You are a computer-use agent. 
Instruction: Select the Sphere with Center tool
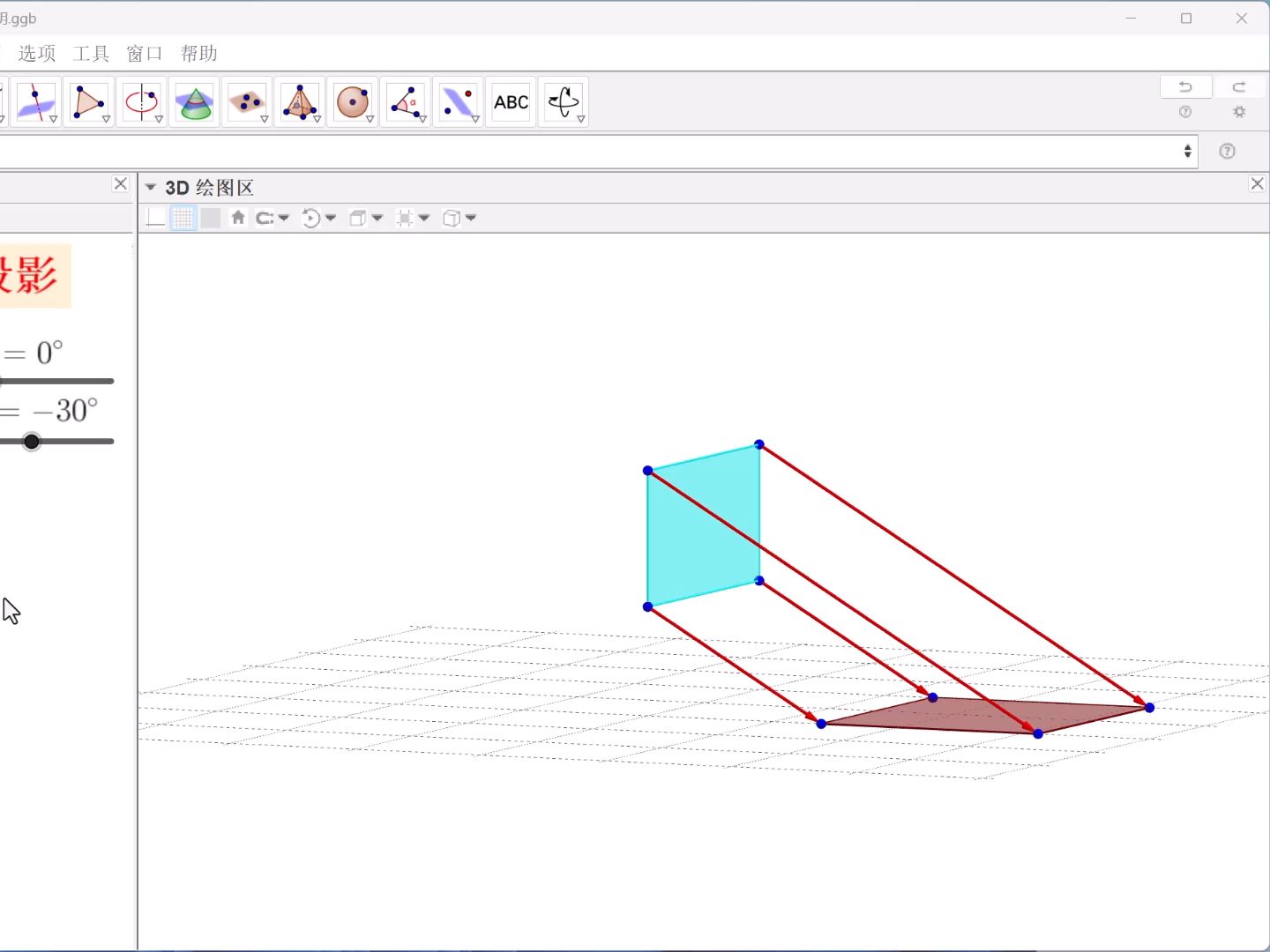pyautogui.click(x=353, y=102)
